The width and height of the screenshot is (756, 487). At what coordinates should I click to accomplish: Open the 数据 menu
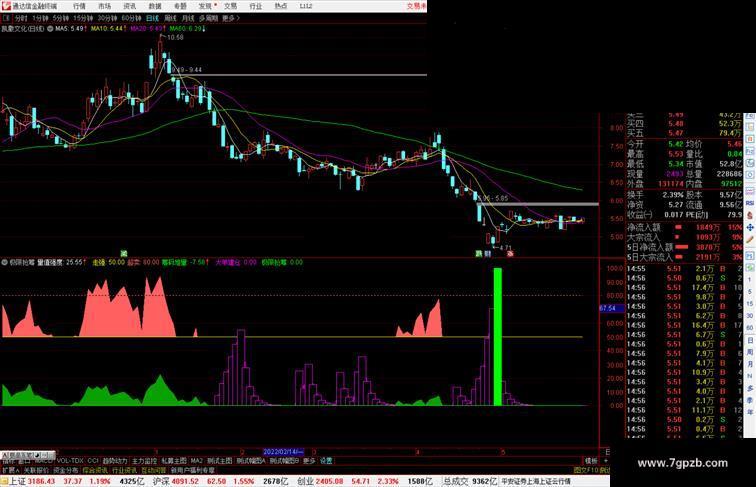click(155, 6)
